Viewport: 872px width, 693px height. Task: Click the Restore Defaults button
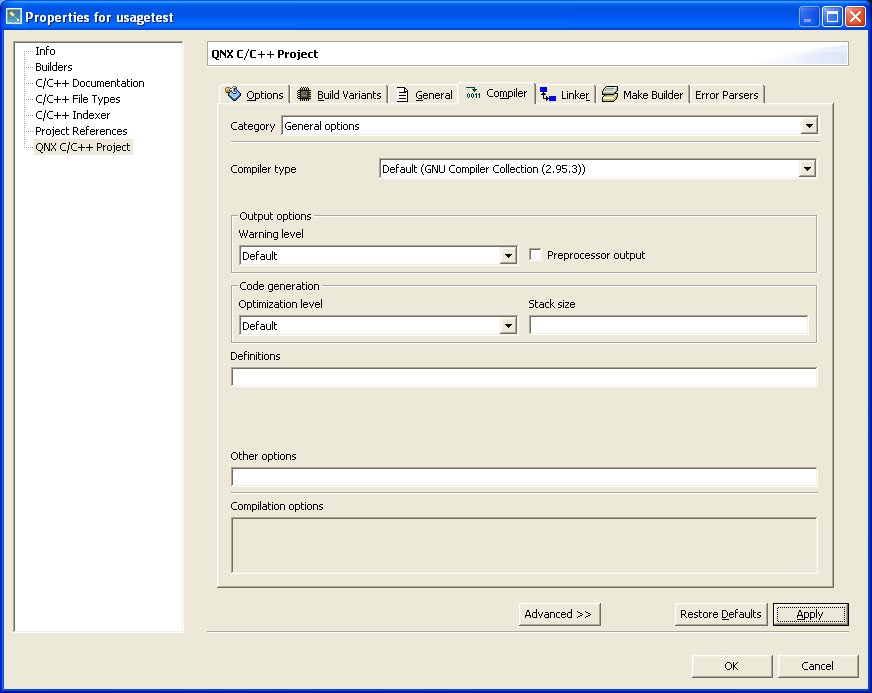point(720,614)
